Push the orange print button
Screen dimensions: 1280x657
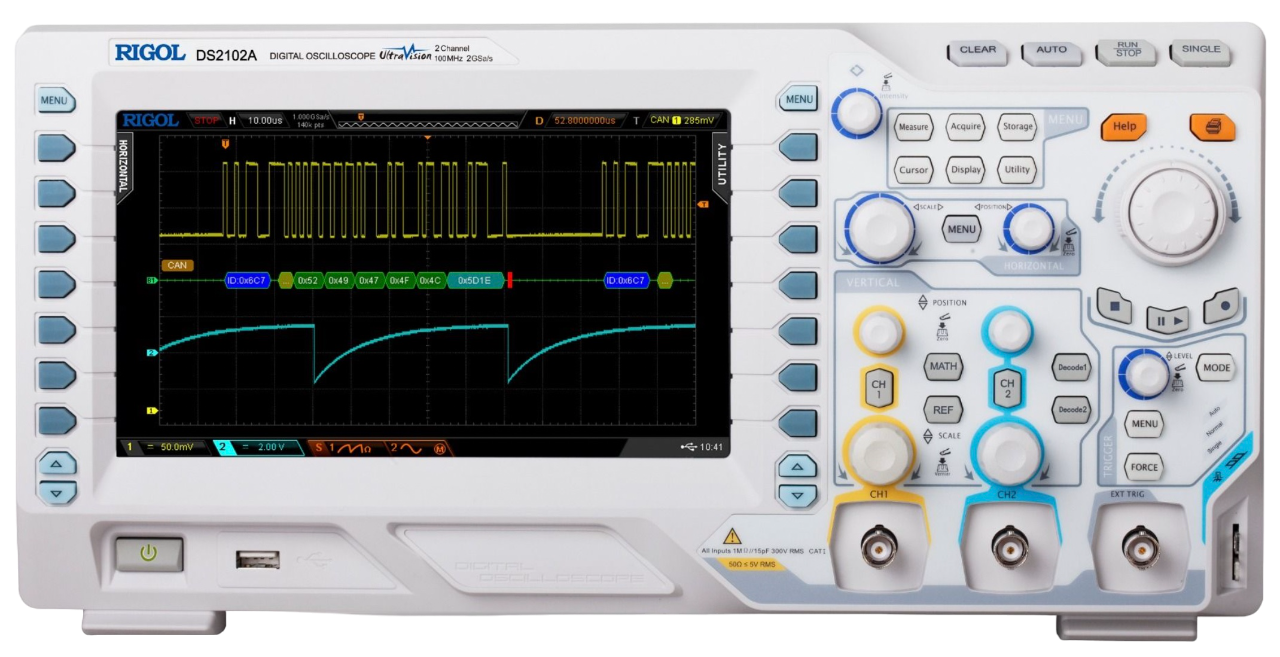click(1212, 127)
